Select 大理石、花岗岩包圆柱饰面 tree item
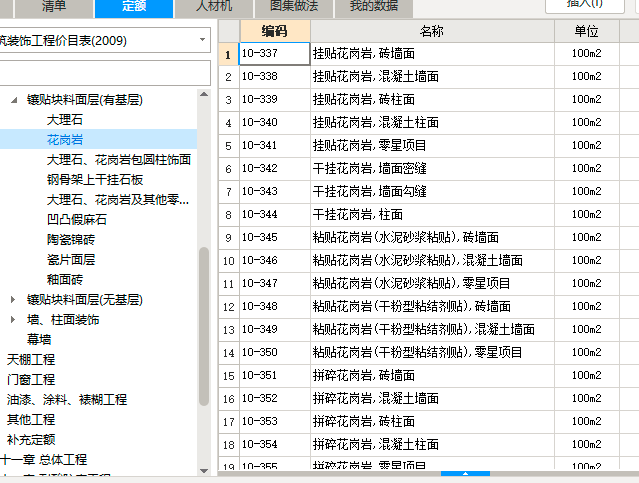The image size is (639, 483). [x=119, y=160]
